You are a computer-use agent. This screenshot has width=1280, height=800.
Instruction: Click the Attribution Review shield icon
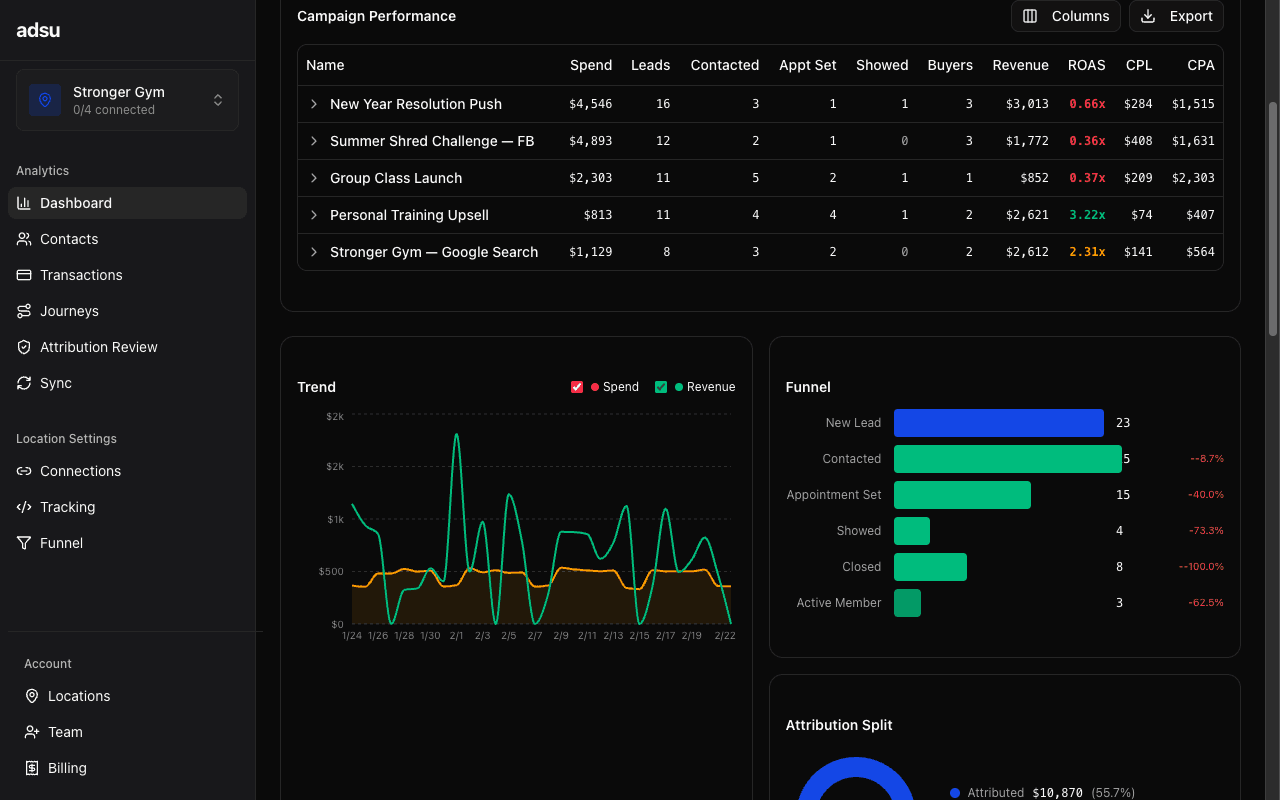24,347
